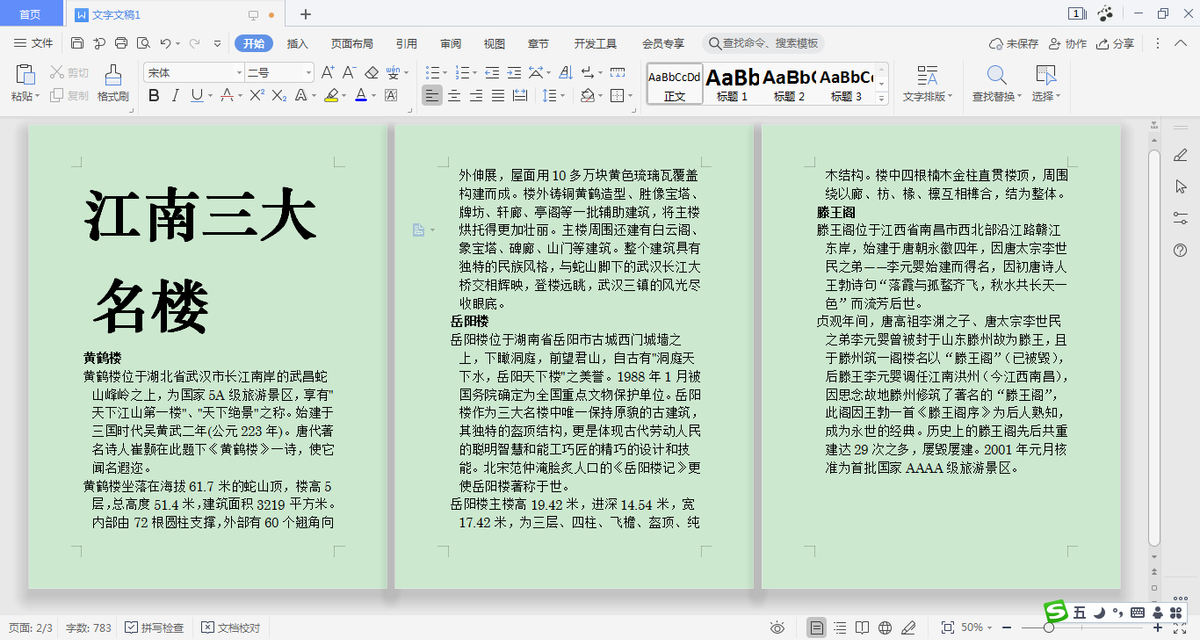1200x640 pixels.
Task: Apply yellow text highlight
Action: pyautogui.click(x=330, y=94)
